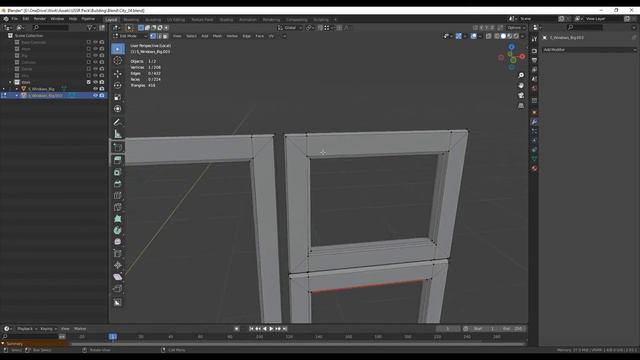
Task: Select the Measure tool
Action: click(118, 134)
